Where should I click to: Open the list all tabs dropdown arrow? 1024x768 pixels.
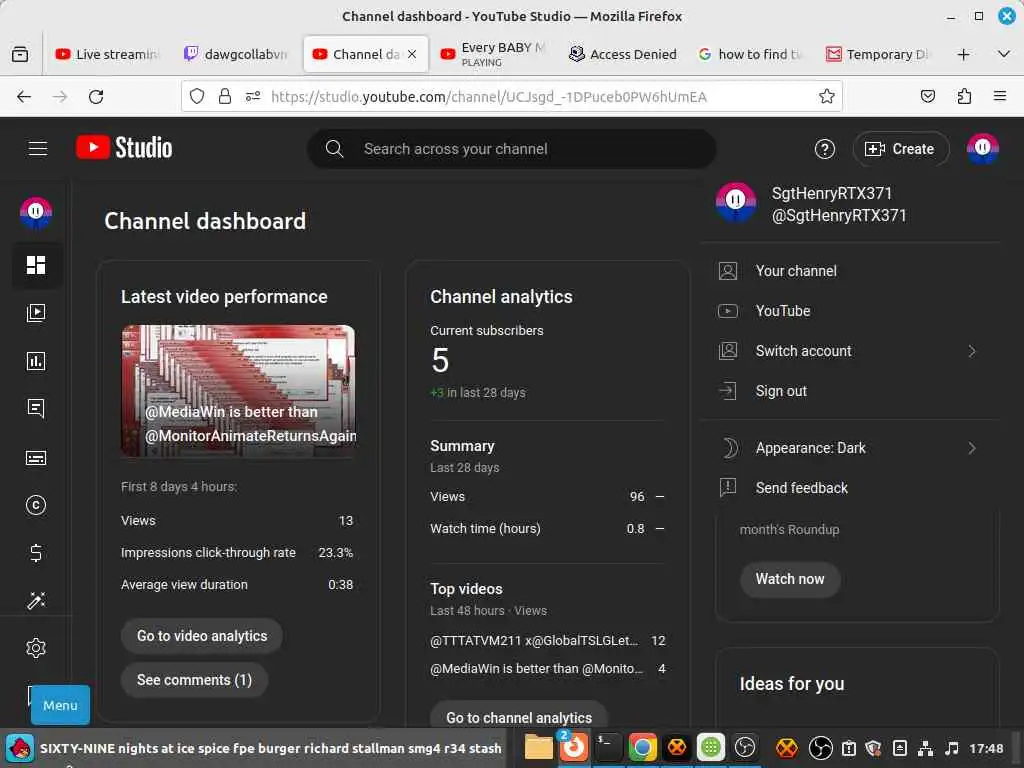coord(1004,54)
